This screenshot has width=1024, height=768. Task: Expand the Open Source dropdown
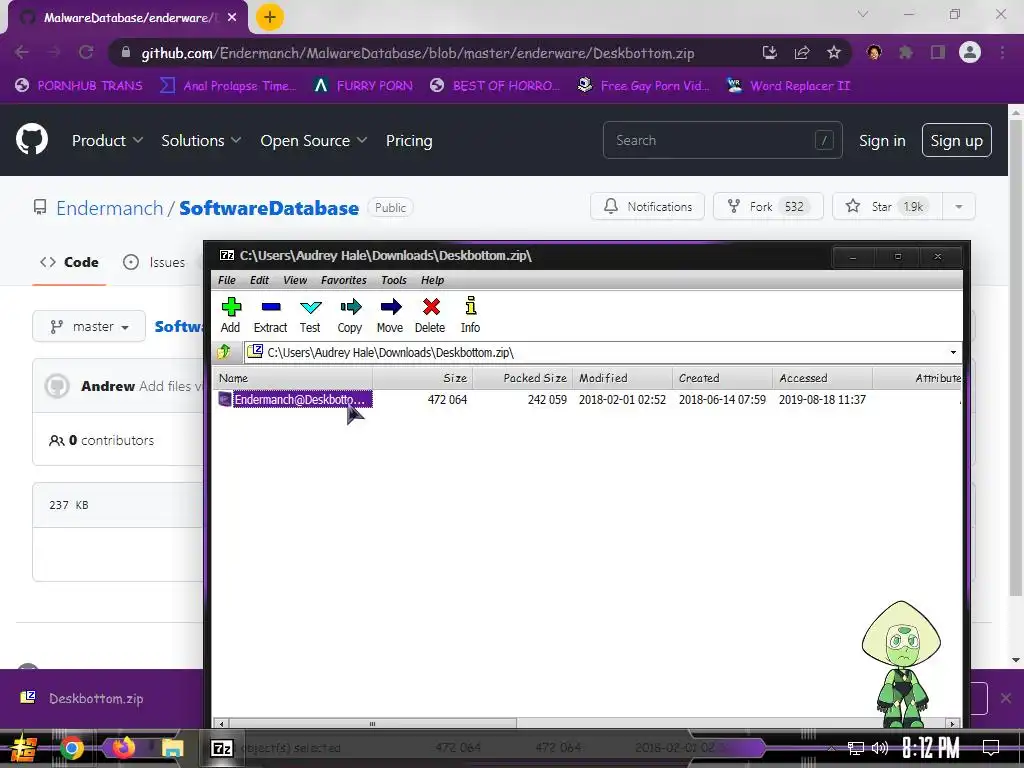click(313, 140)
